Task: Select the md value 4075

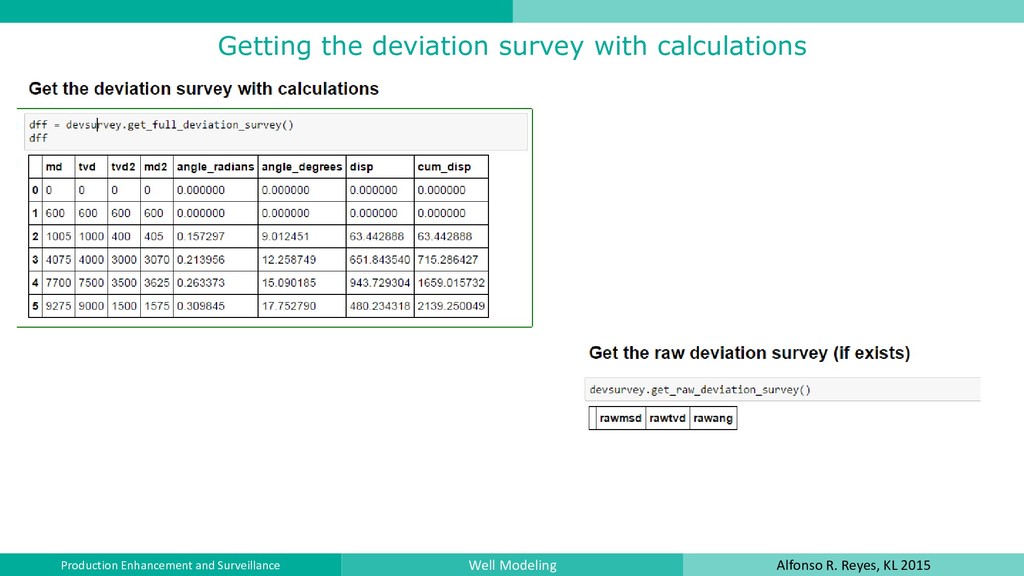Action: 58,259
